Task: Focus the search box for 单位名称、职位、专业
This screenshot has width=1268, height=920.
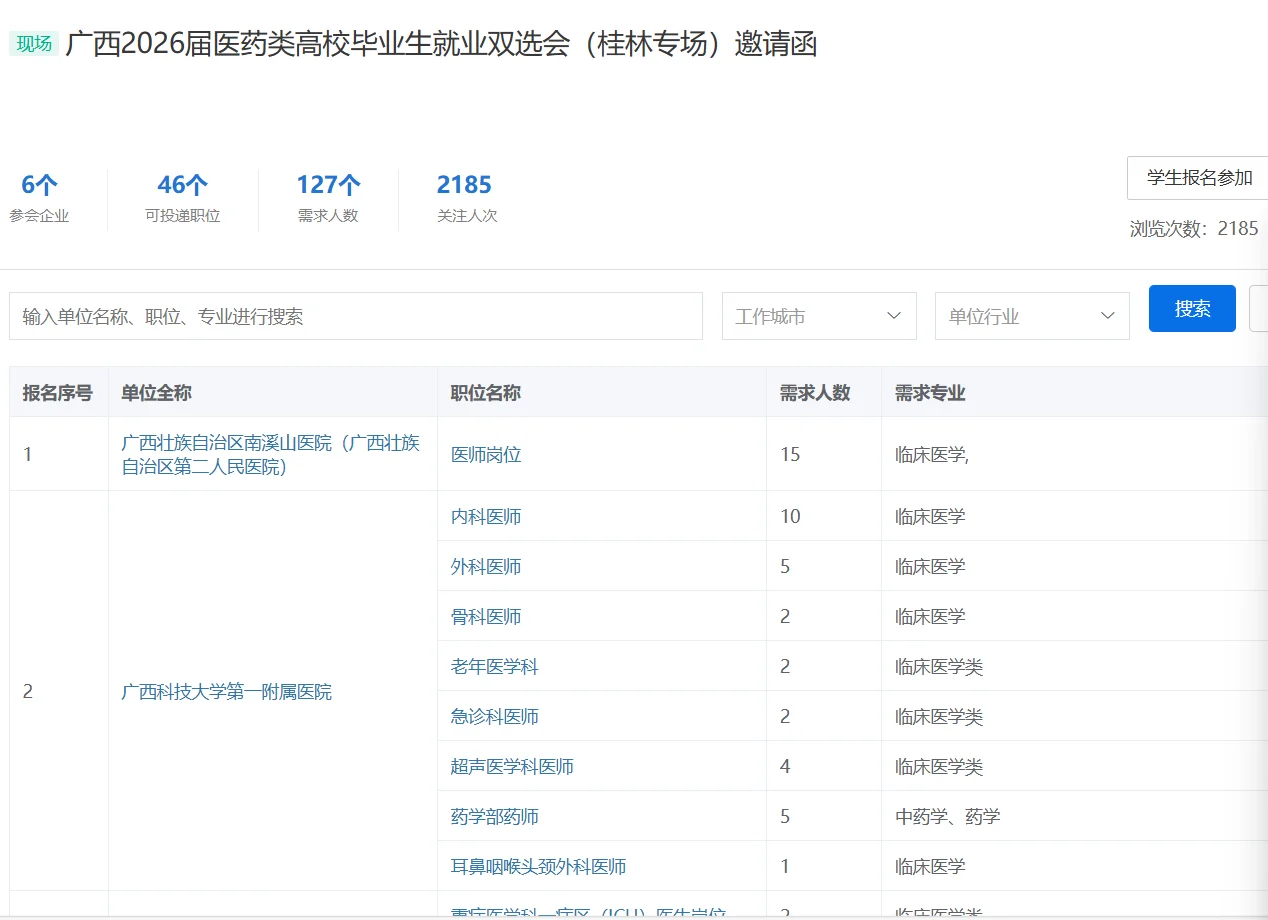Action: tap(356, 316)
